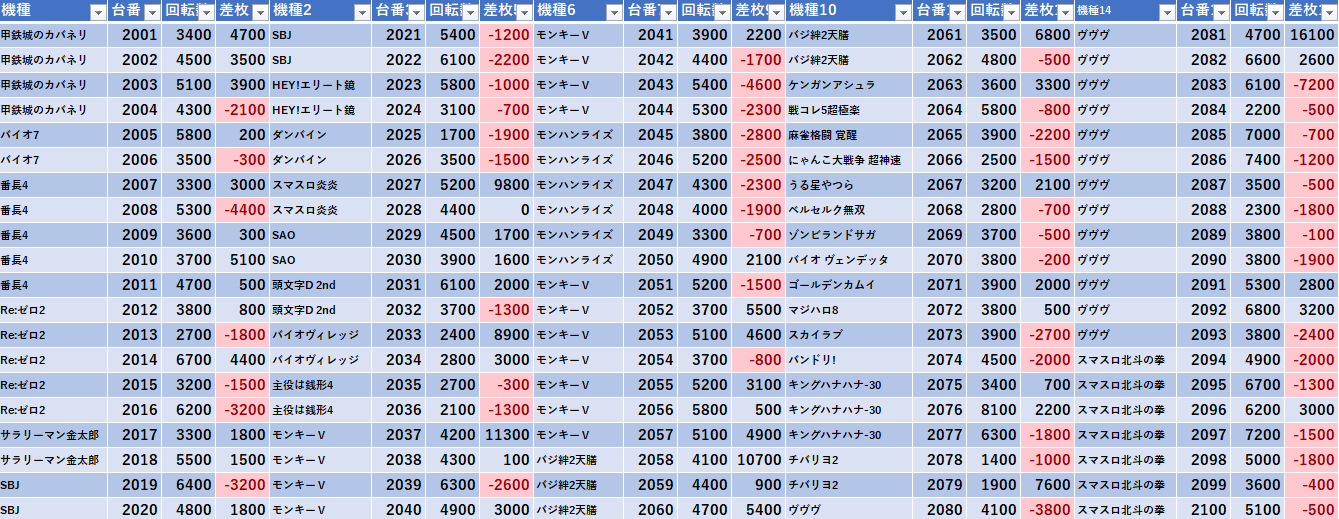Select the 戦コレ5超極楽 machine name cell
This screenshot has width=1339, height=519.
point(849,110)
